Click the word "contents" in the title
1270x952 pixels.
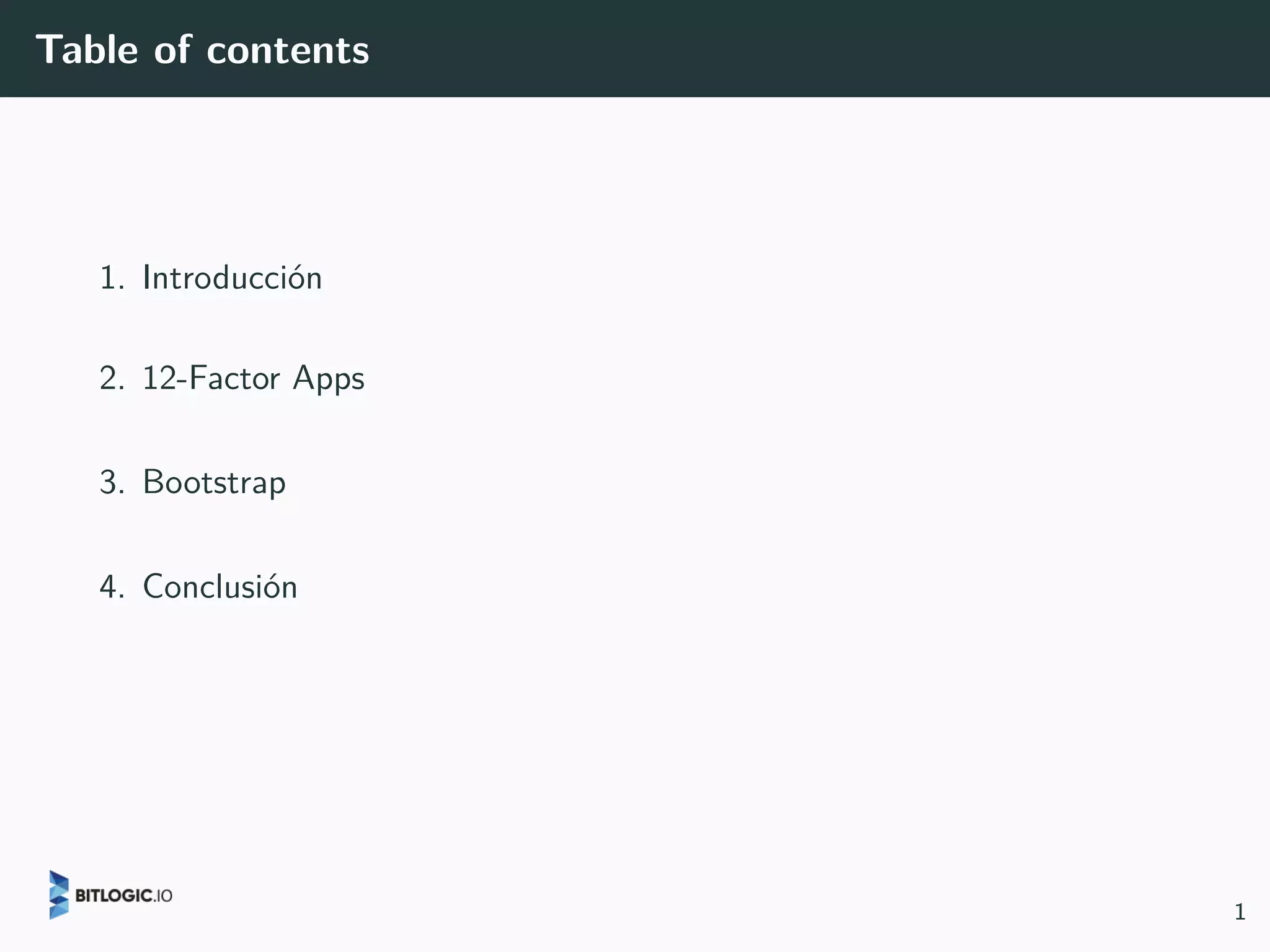(288, 51)
